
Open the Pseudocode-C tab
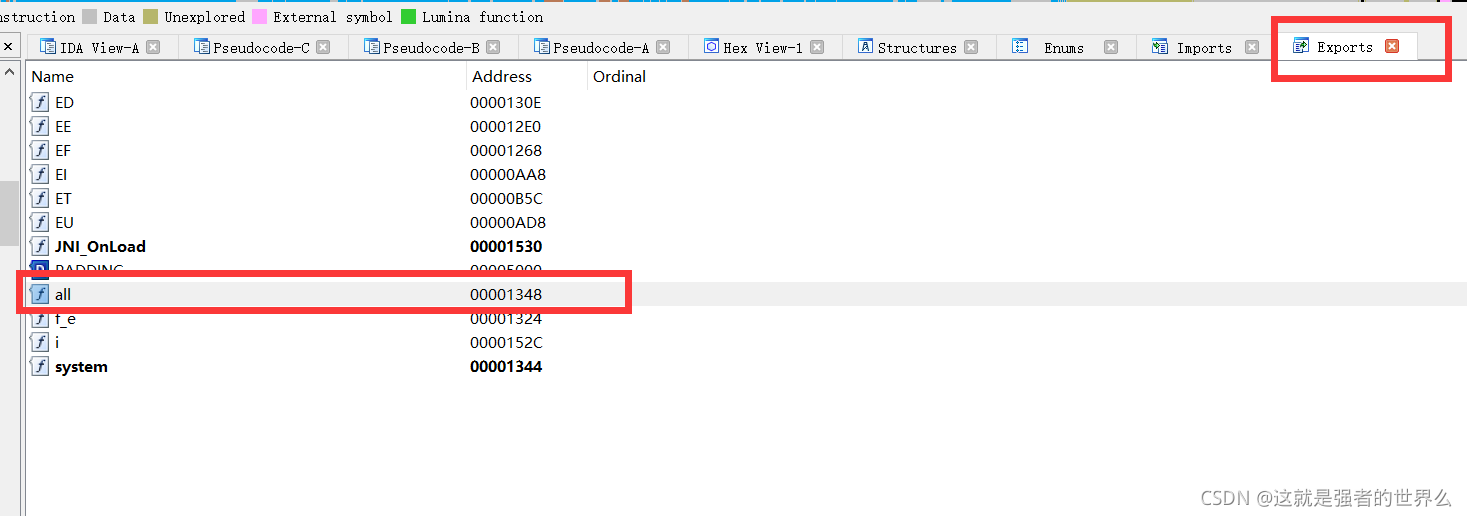263,47
